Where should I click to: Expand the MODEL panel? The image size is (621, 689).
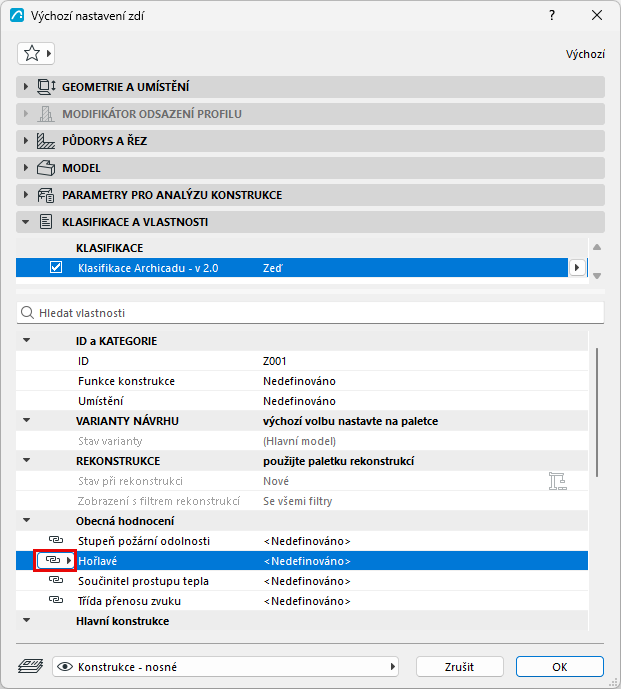(25, 168)
